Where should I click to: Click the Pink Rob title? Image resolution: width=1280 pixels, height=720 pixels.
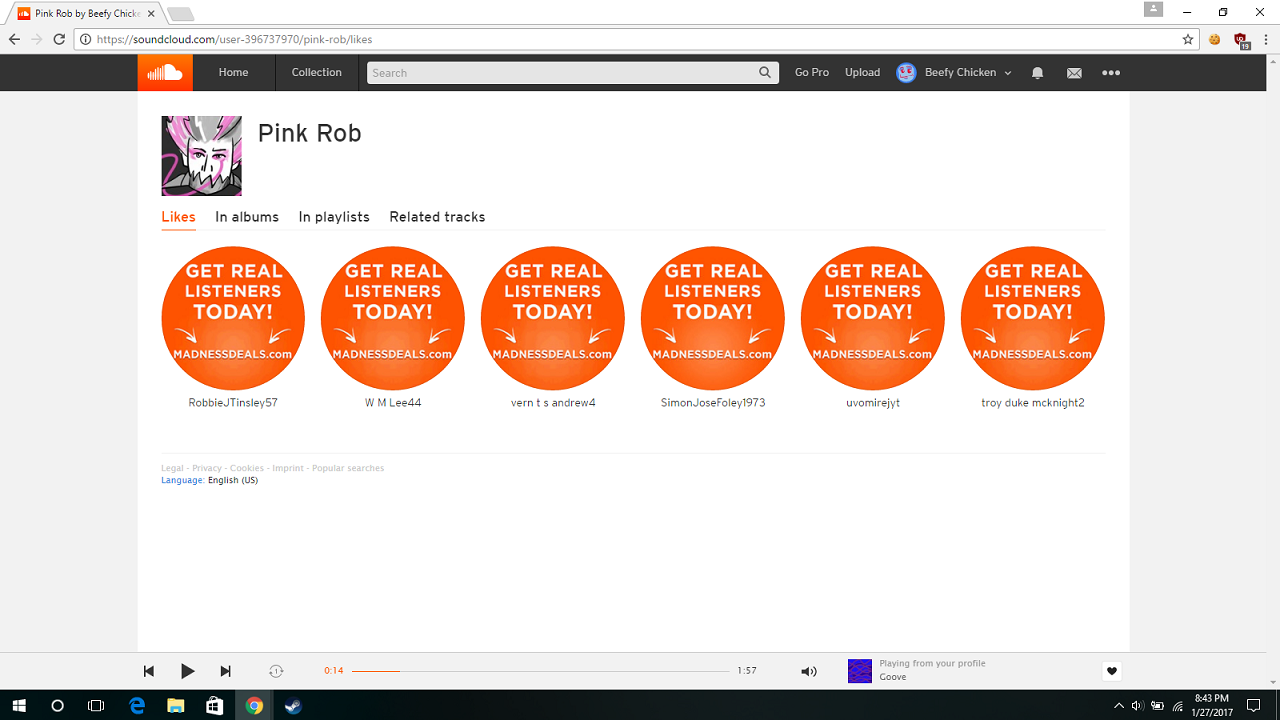point(309,133)
